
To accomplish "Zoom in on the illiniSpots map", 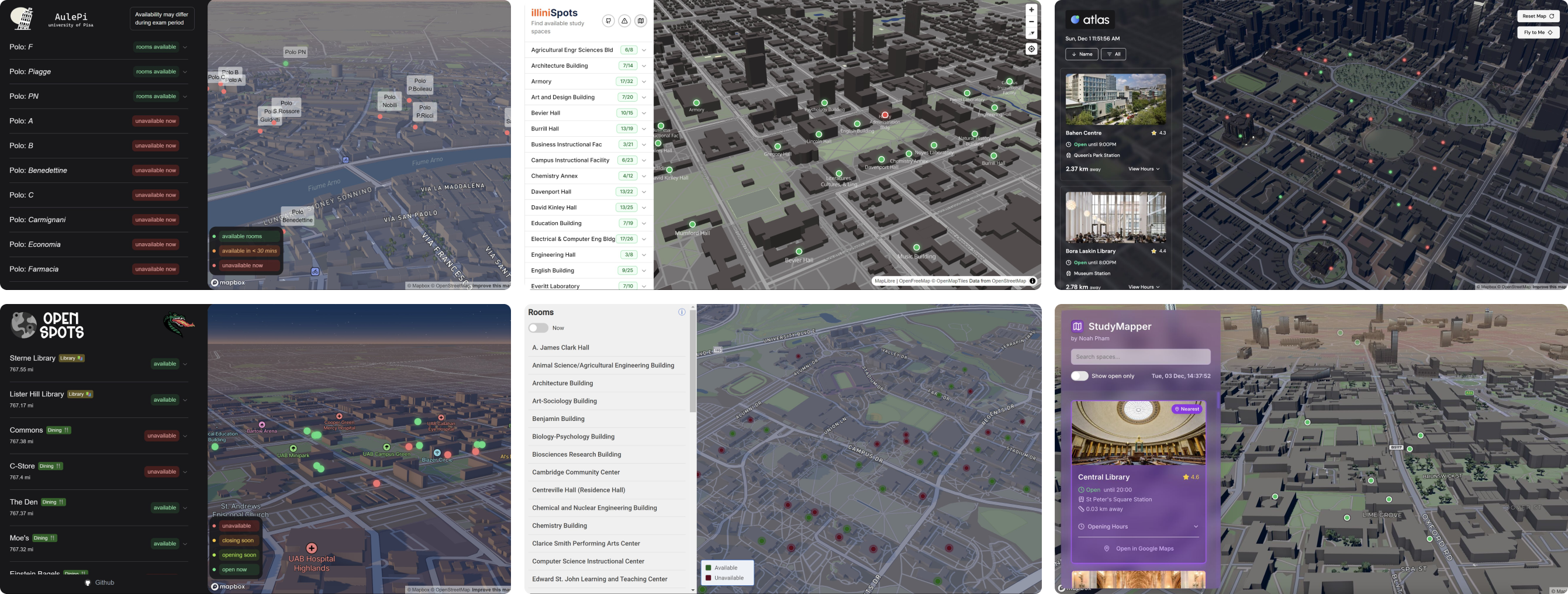I will (1031, 10).
